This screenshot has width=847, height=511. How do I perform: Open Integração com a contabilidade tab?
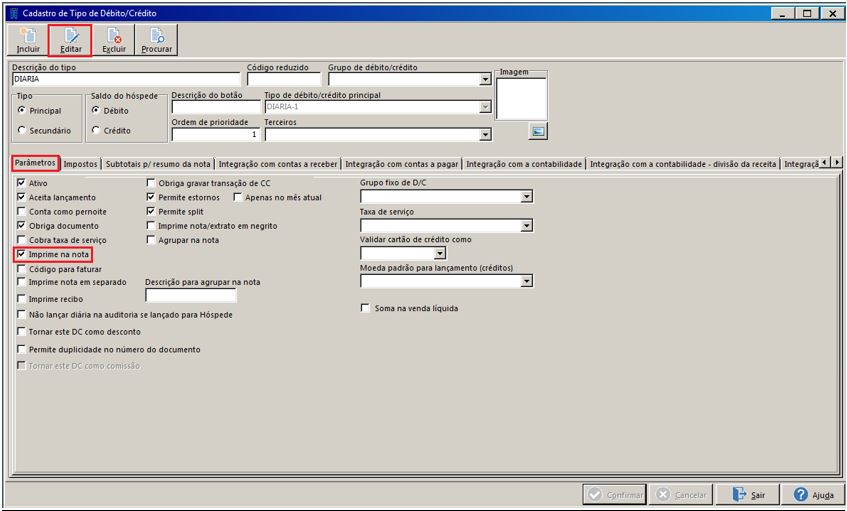(x=524, y=164)
